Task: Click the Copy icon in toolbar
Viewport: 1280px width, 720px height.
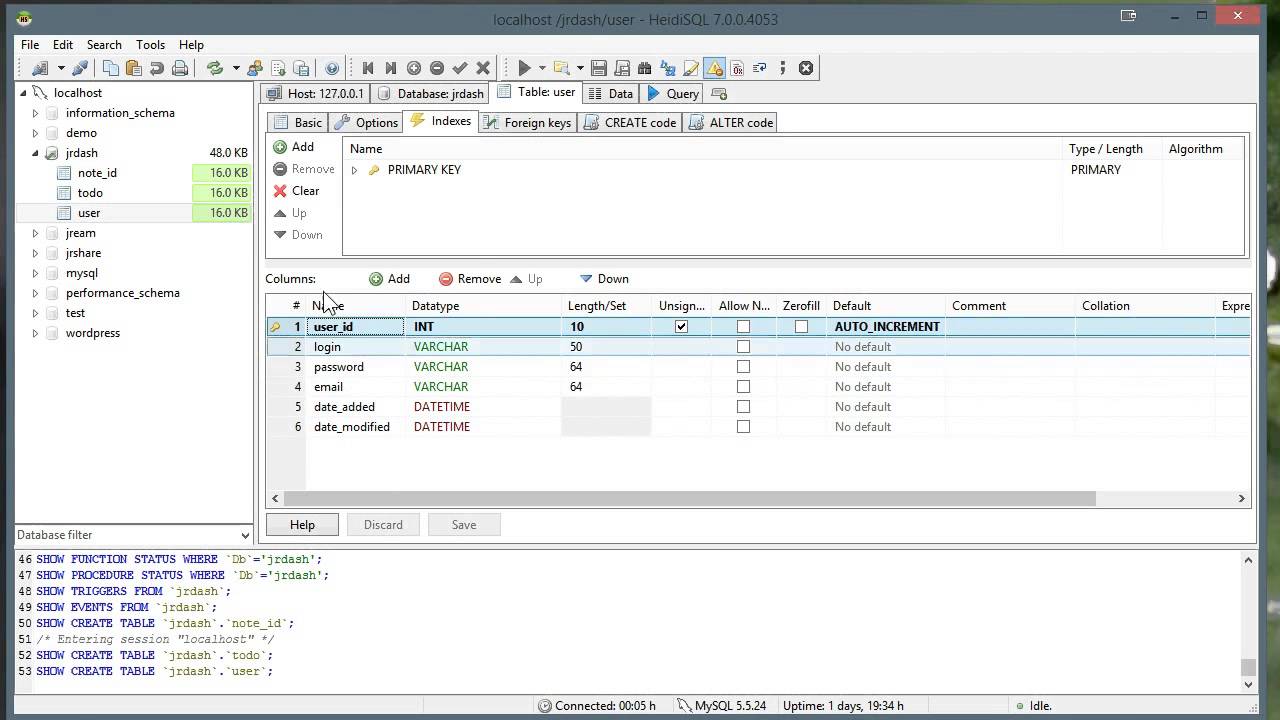Action: [x=111, y=68]
